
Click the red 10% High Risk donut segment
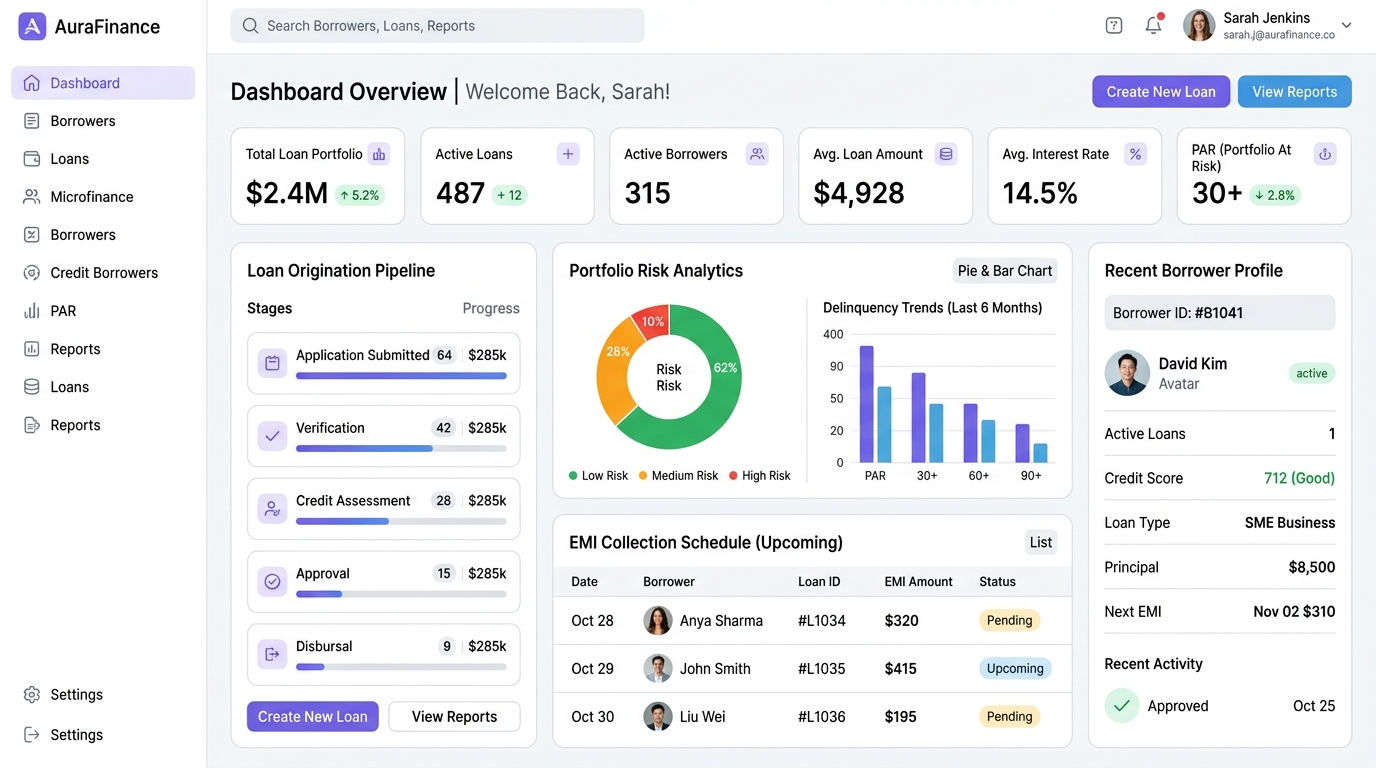click(652, 322)
